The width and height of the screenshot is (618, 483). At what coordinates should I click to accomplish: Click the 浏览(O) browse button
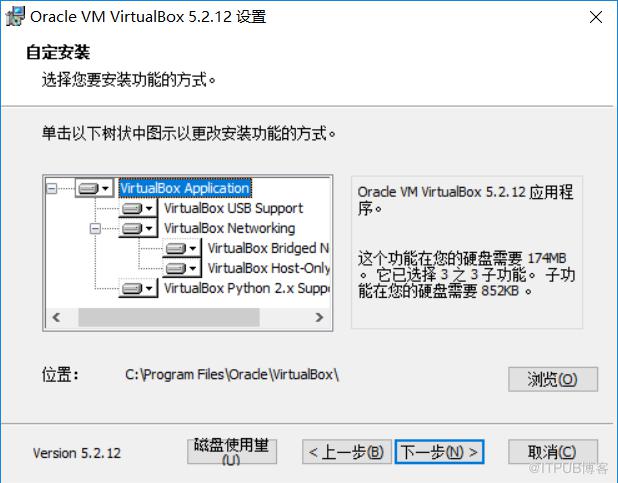pos(553,379)
